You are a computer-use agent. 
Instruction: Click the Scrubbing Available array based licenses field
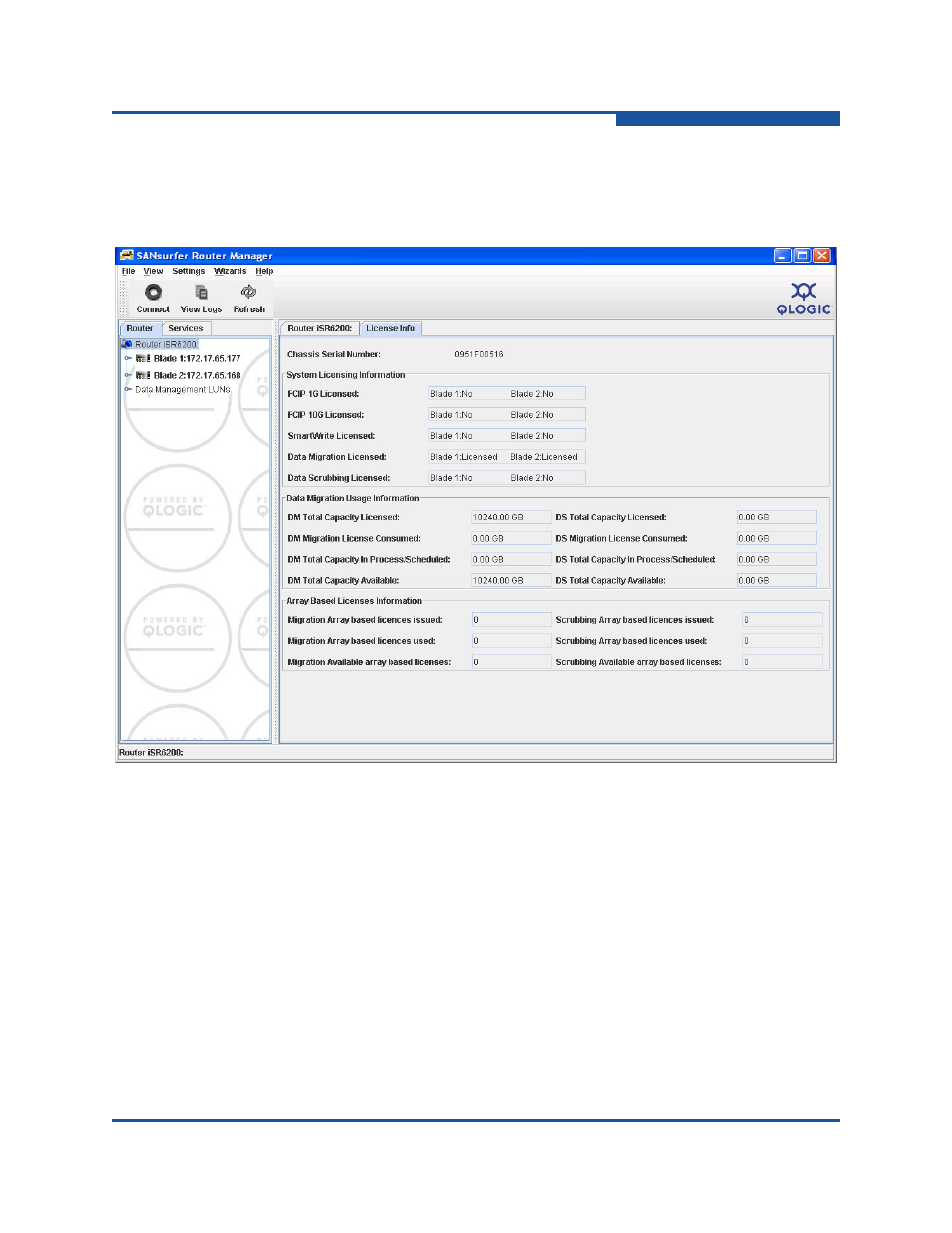tap(782, 662)
